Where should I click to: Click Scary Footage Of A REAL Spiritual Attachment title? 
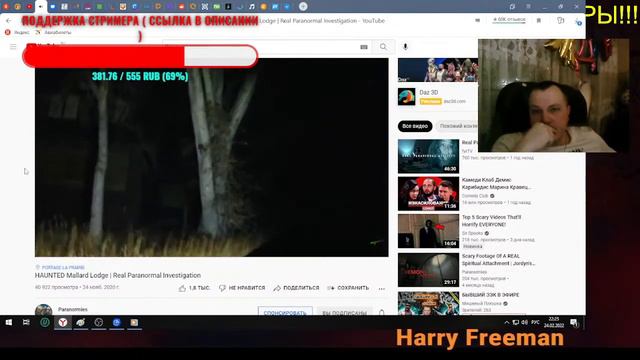tap(498, 260)
